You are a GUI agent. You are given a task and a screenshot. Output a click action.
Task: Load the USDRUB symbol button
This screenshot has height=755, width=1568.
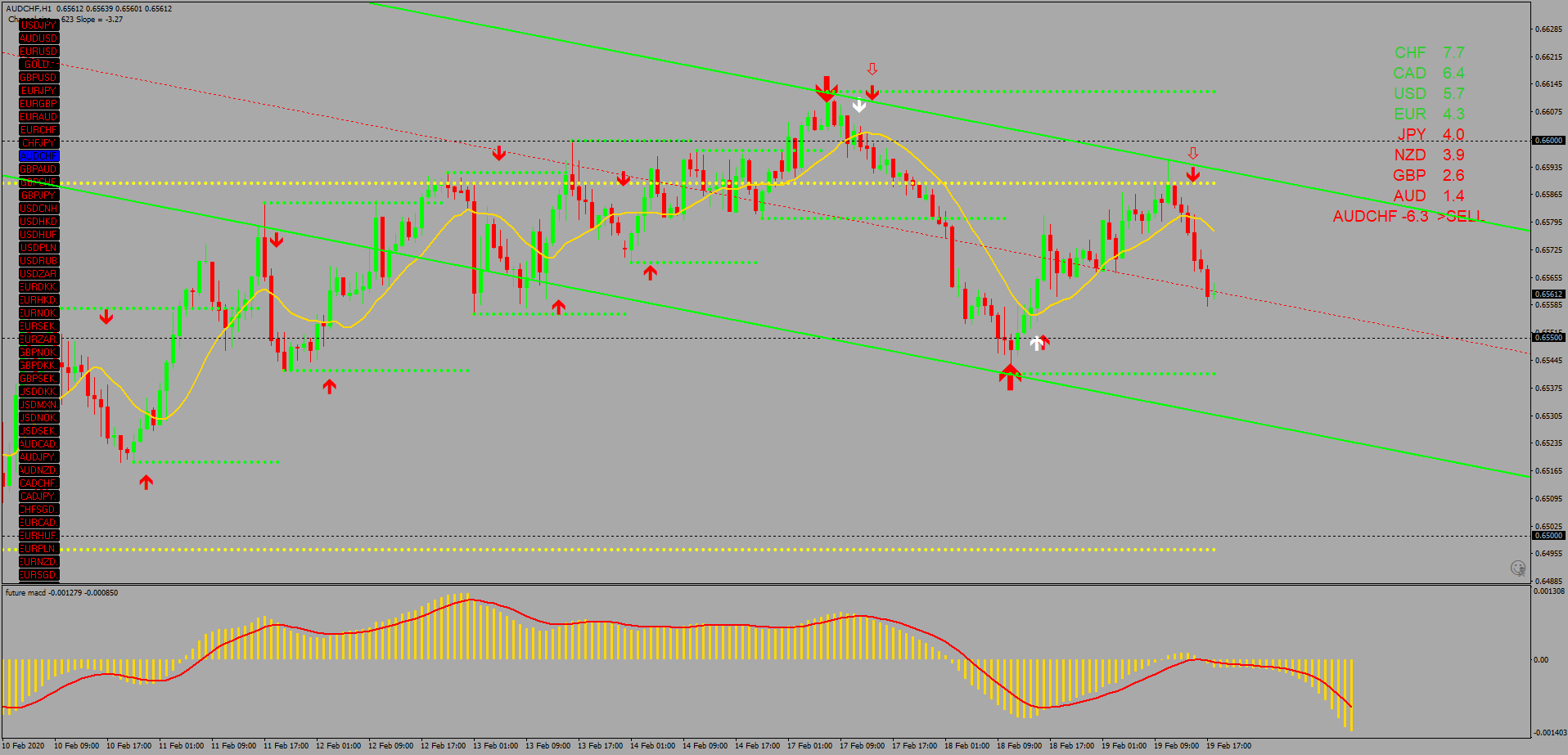(39, 261)
